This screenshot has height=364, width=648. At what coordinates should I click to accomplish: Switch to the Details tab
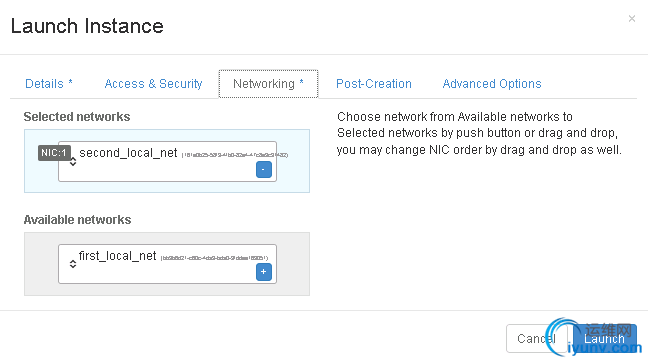point(49,84)
